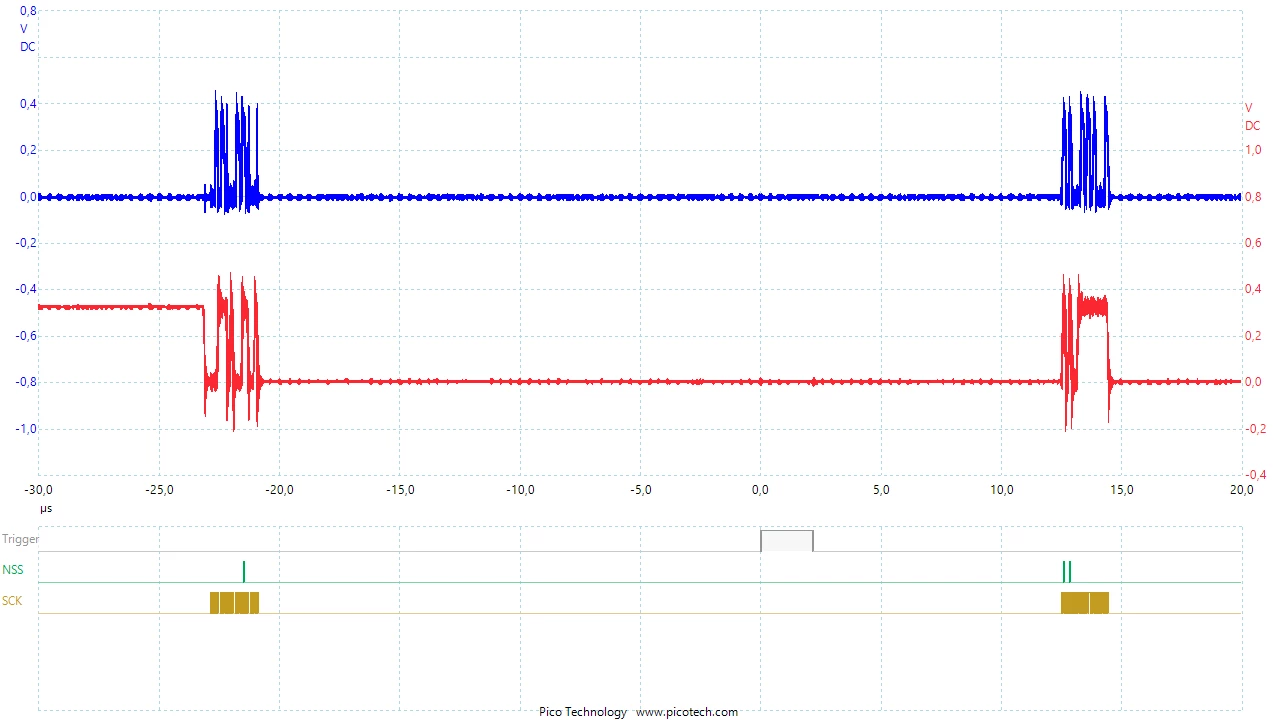Click the µs time unit label
This screenshot has height=720, width=1280.
(x=46, y=509)
